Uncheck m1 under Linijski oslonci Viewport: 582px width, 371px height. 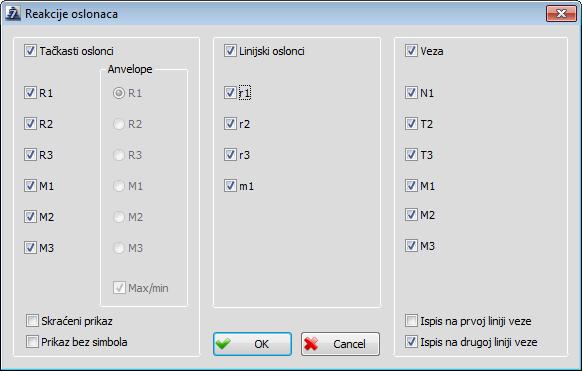[230, 185]
